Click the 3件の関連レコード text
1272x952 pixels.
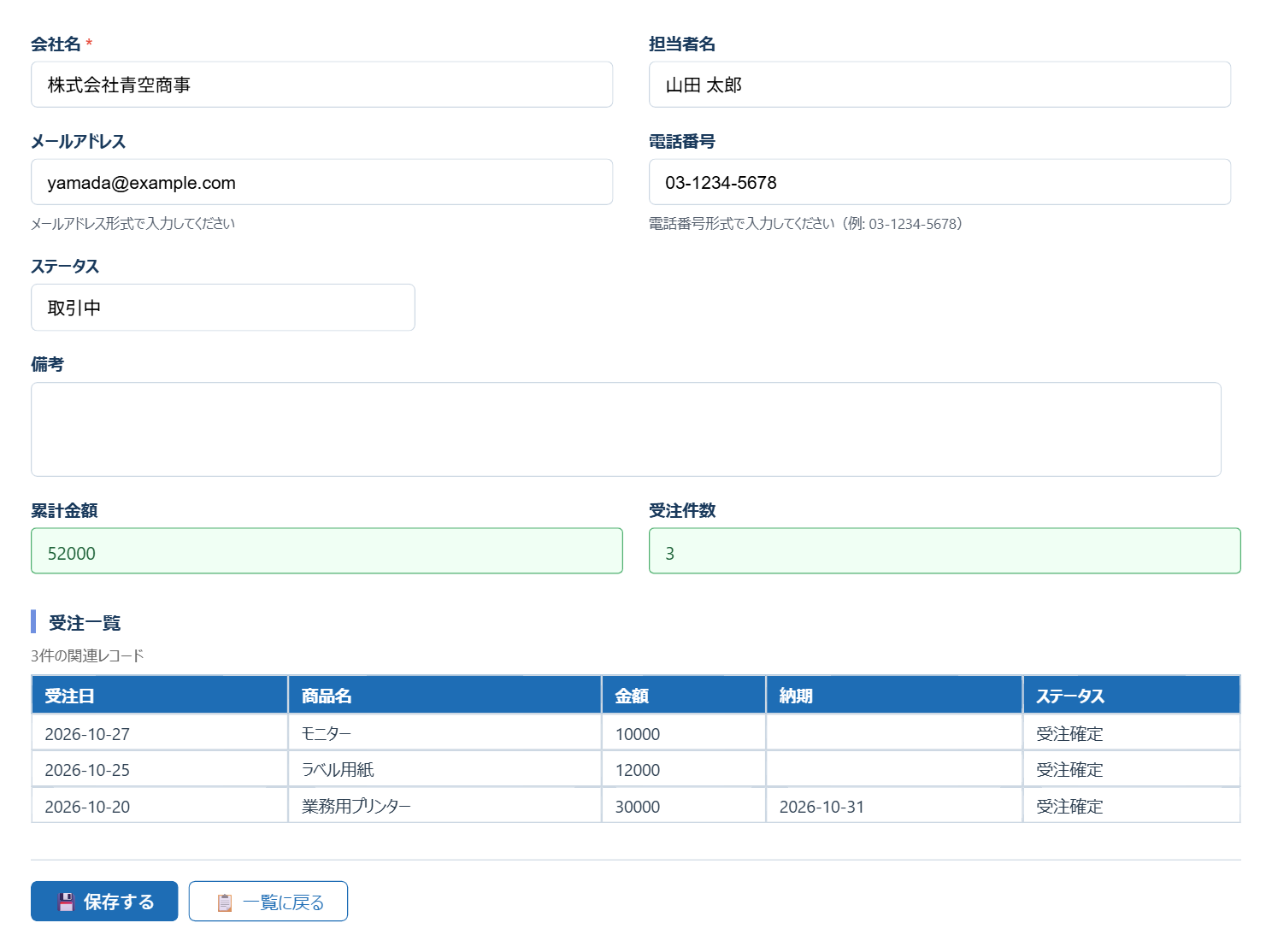(x=87, y=655)
